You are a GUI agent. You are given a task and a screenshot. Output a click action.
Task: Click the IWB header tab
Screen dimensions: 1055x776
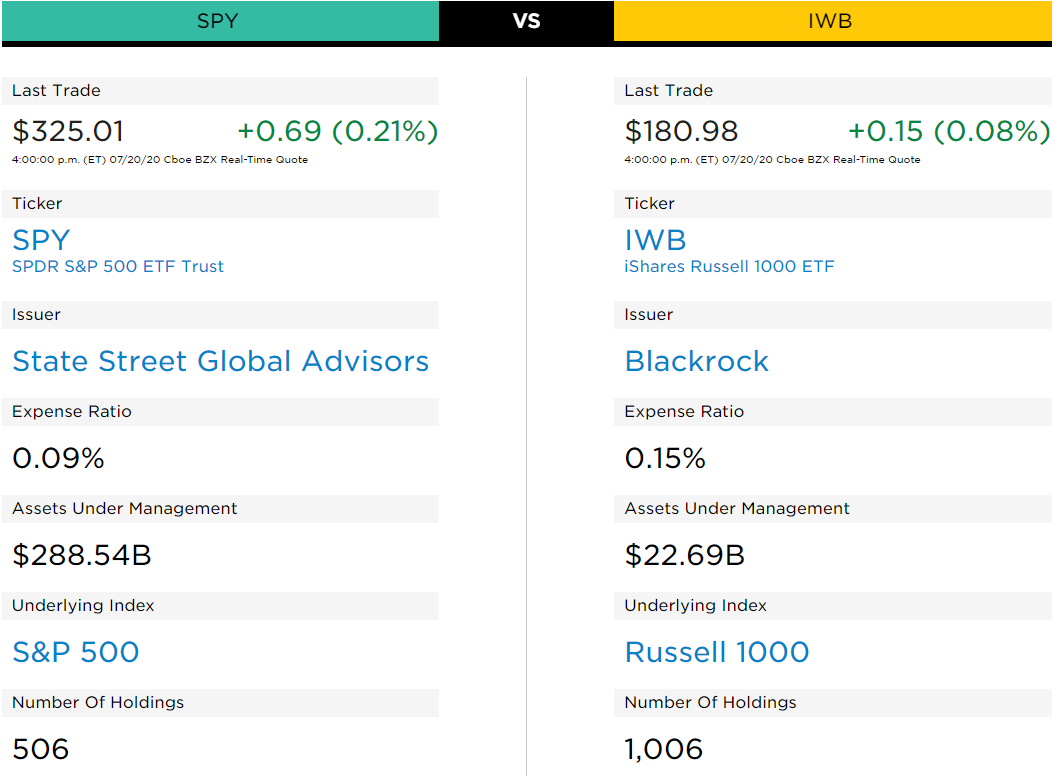(x=832, y=21)
